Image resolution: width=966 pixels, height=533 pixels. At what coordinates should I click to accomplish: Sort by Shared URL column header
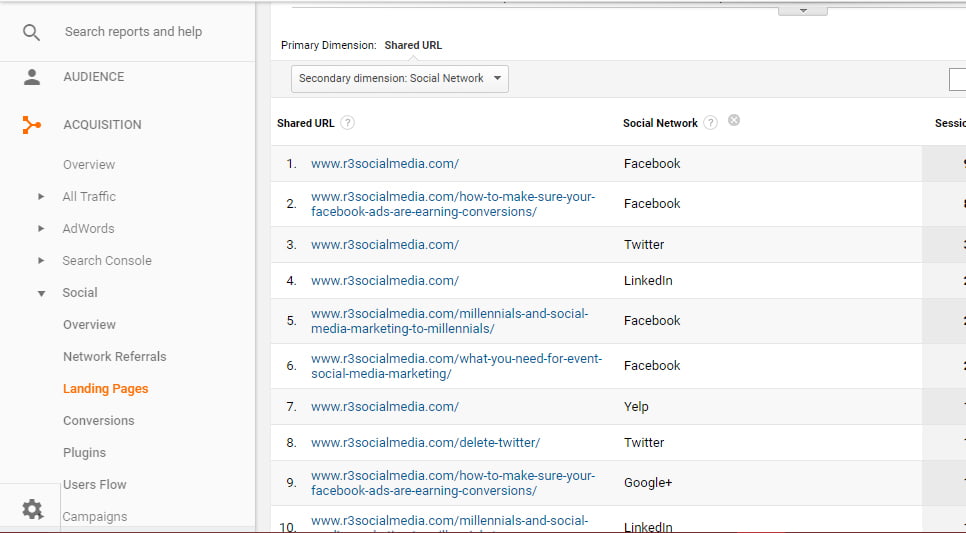click(x=306, y=123)
